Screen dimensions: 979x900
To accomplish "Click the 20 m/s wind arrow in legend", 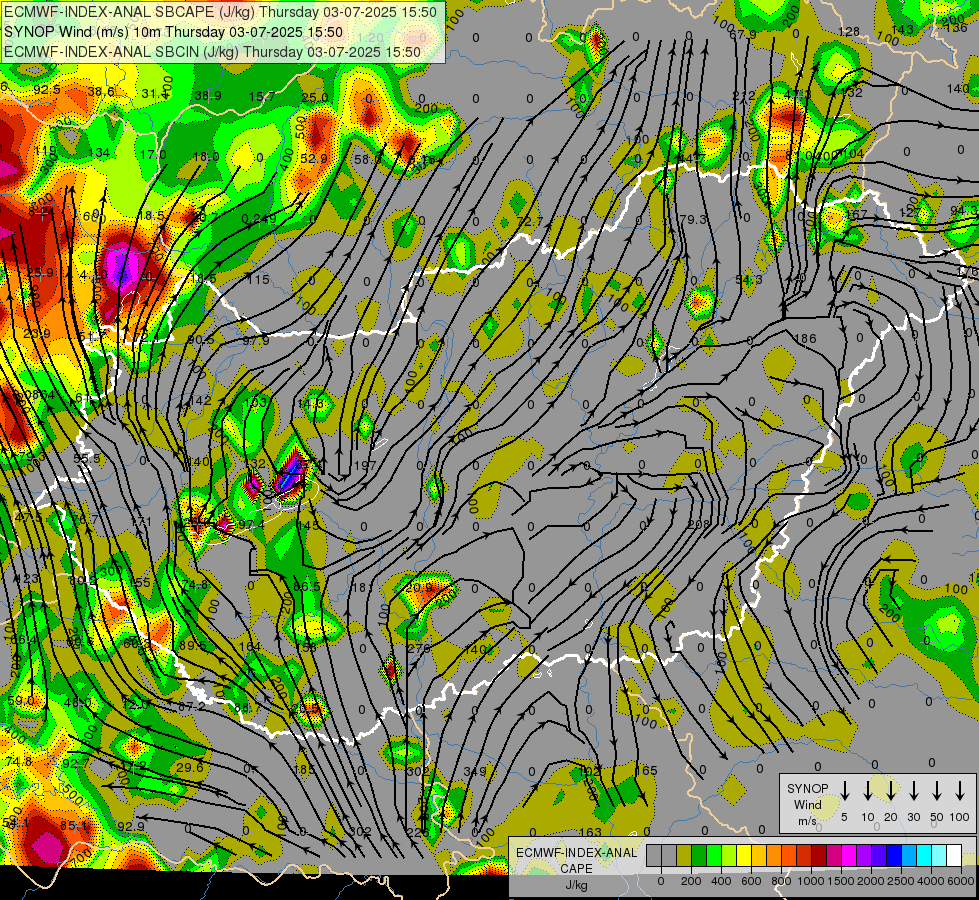I will point(891,791).
